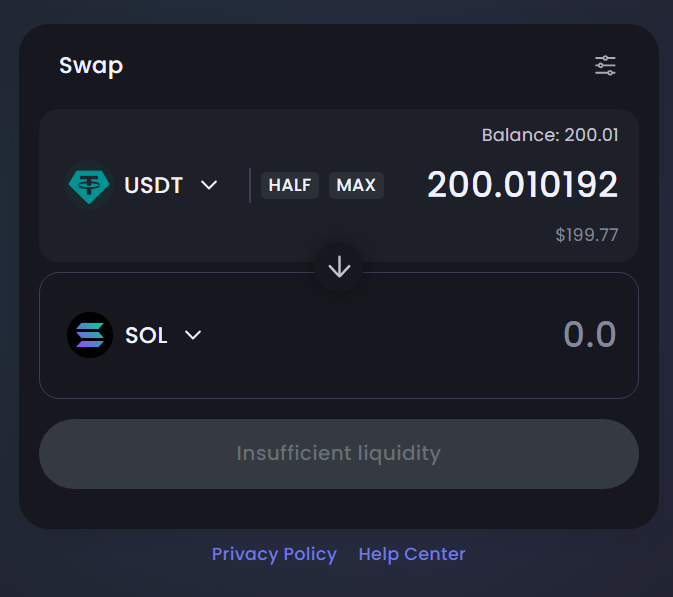Open the Help Center link
The height and width of the screenshot is (597, 673).
point(412,554)
